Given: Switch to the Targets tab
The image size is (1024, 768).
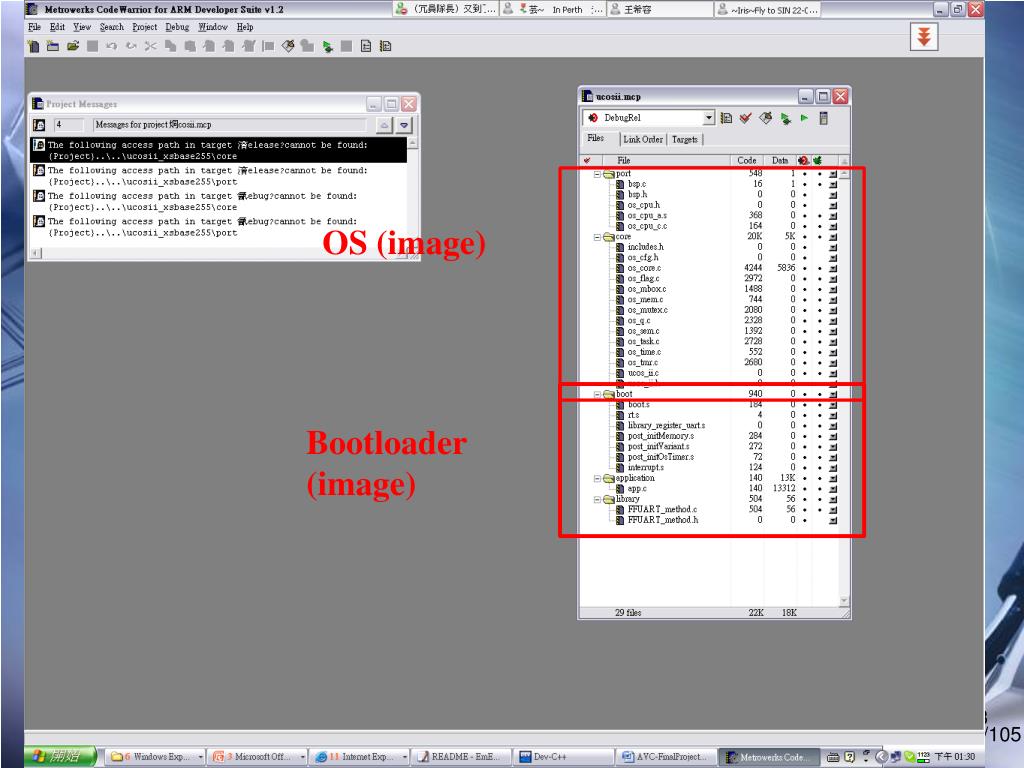Looking at the screenshot, I should point(684,140).
